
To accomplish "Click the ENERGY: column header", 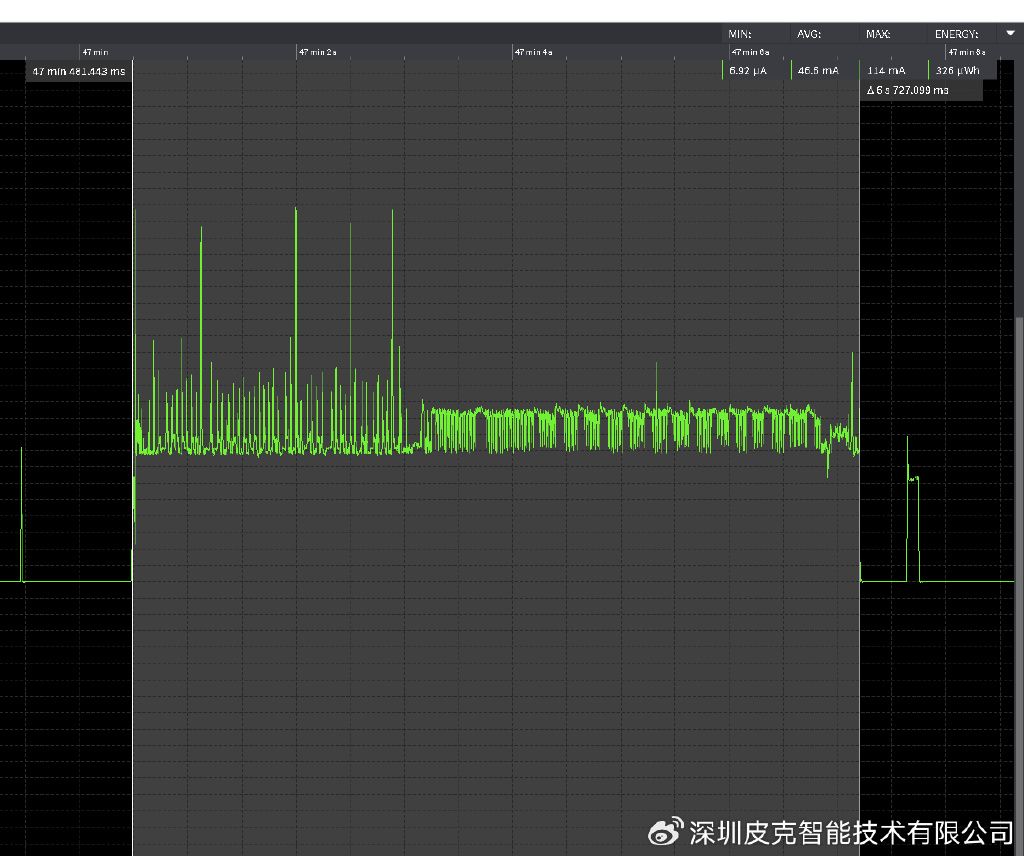I will pos(956,34).
